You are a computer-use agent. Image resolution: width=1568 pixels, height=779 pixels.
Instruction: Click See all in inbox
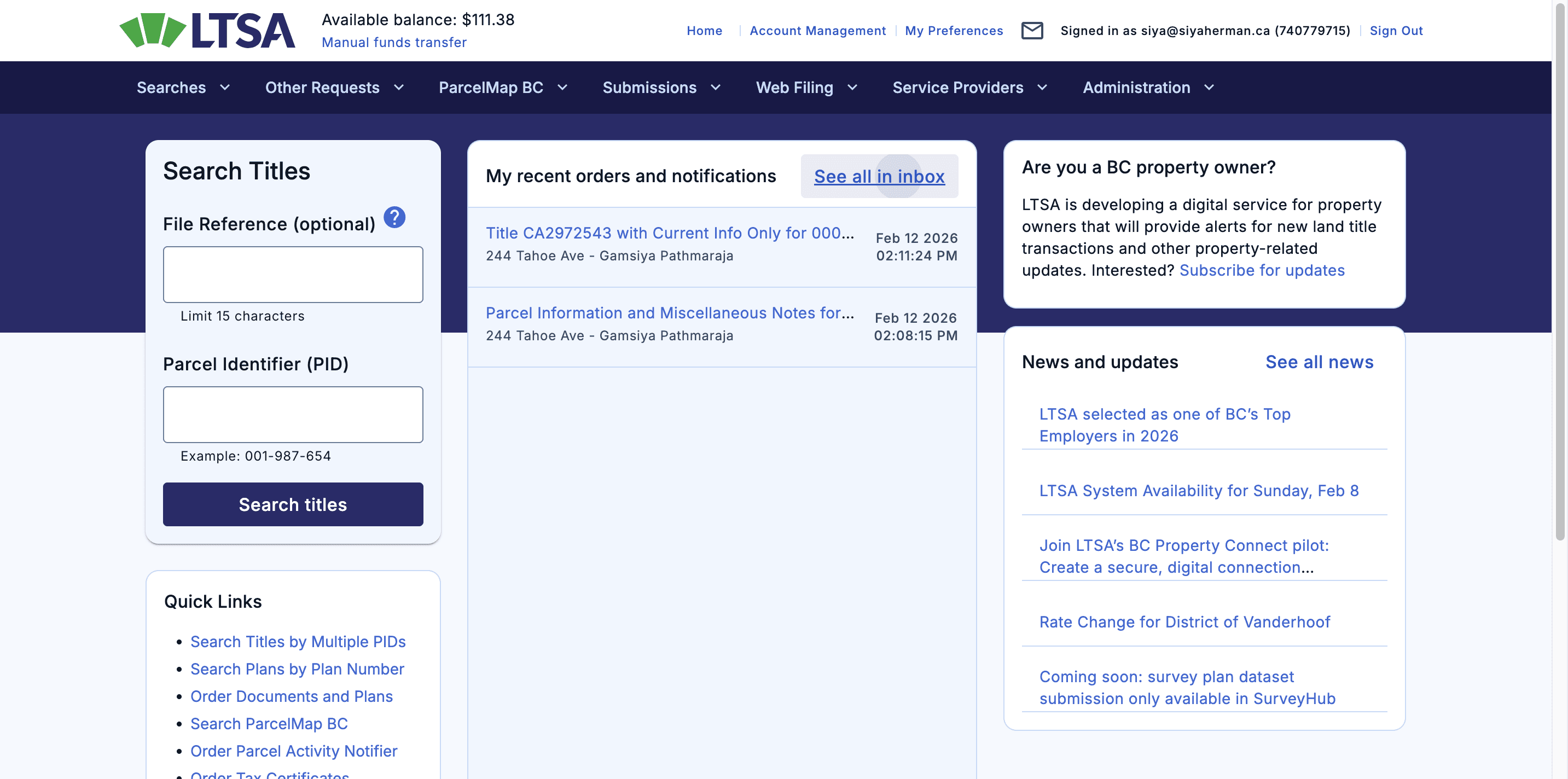[x=879, y=176]
